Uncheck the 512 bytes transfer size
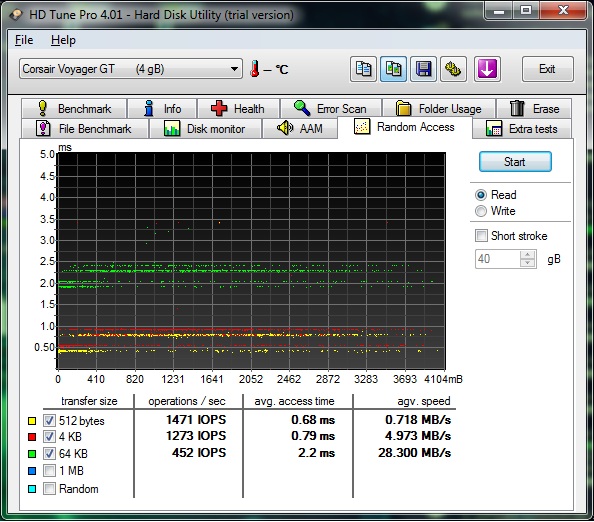 (x=49, y=420)
